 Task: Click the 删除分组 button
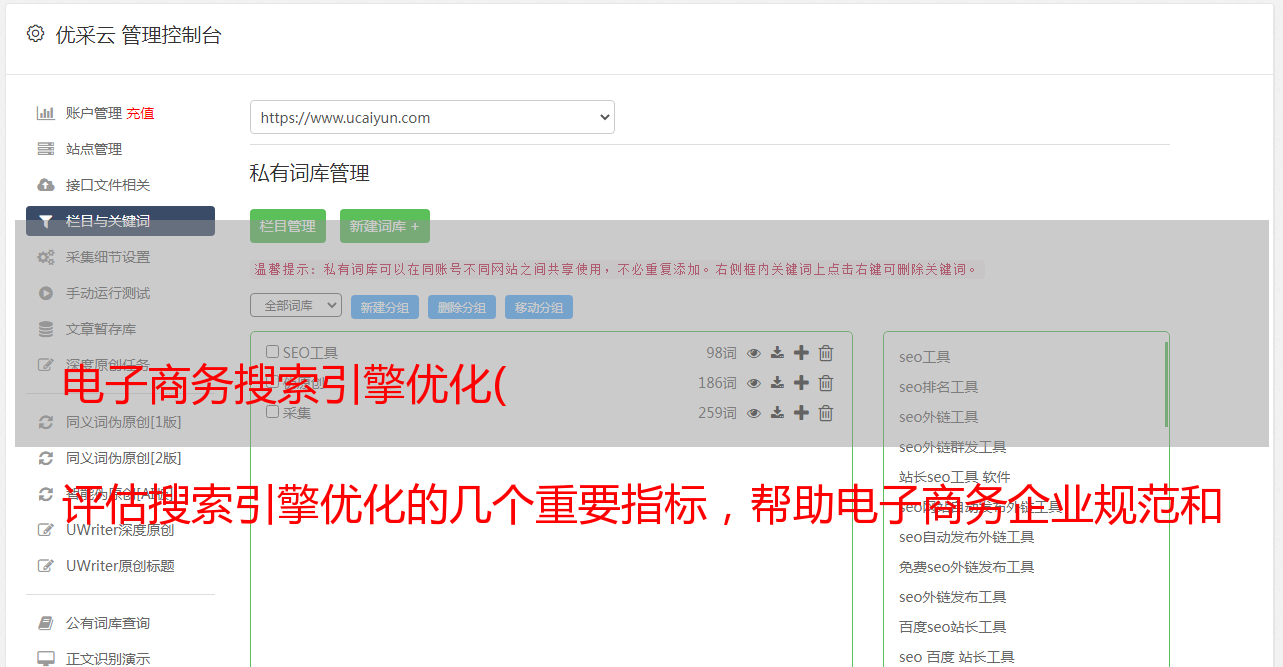(x=462, y=307)
